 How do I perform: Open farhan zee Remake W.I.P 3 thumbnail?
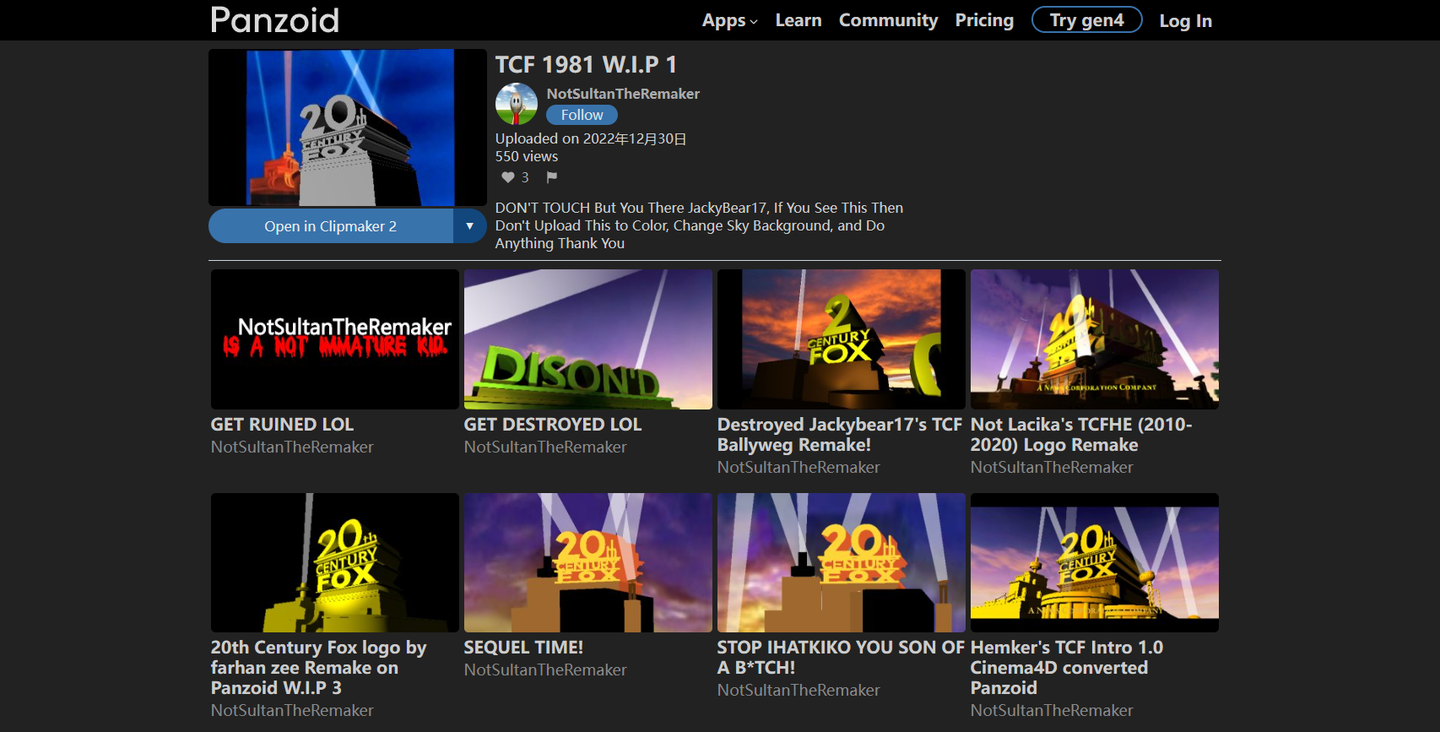pyautogui.click(x=335, y=562)
